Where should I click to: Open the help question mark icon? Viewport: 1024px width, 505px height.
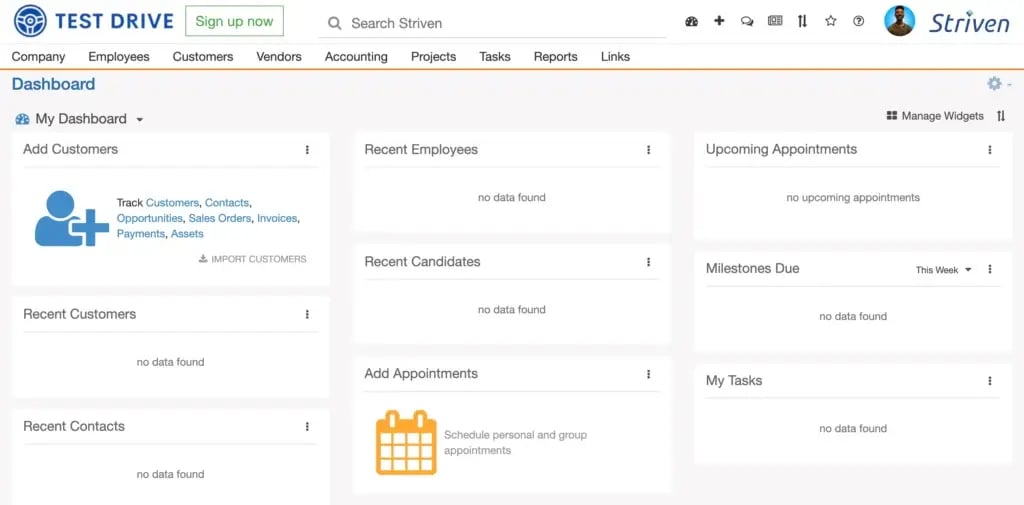(x=858, y=21)
